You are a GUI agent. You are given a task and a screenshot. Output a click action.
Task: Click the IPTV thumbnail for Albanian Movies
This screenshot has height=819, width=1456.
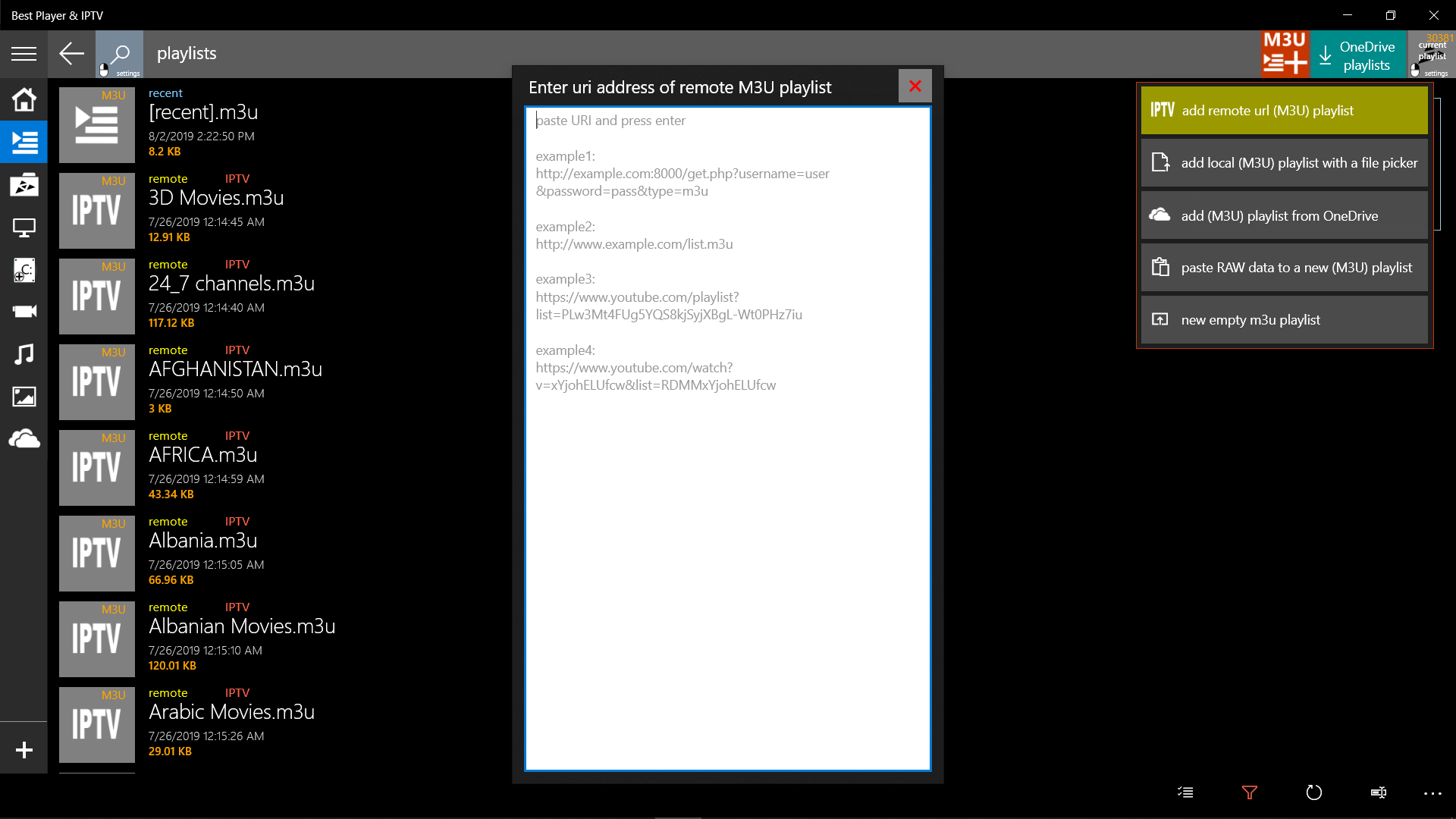(97, 639)
